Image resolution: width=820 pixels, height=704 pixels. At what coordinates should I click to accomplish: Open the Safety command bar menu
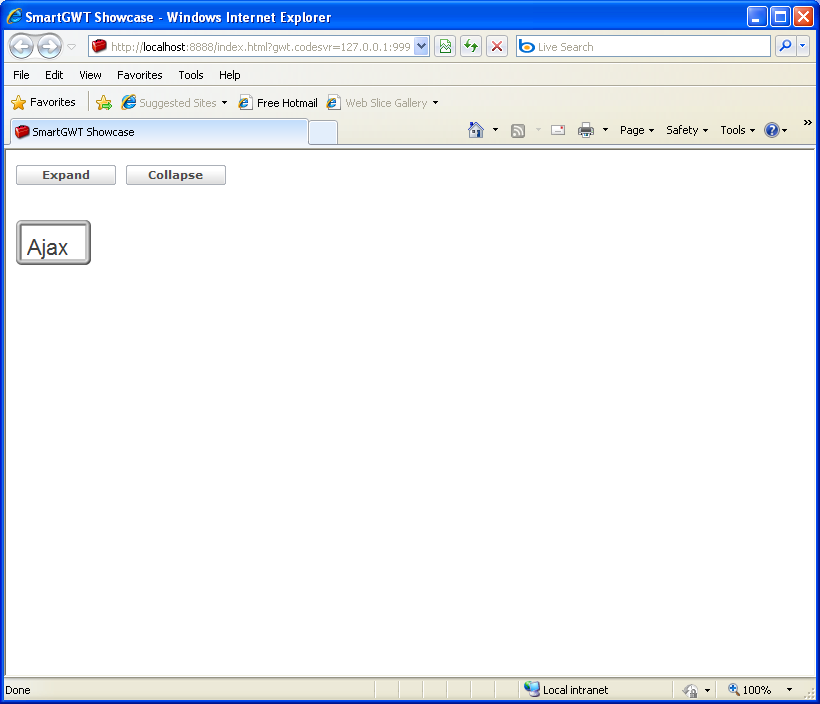click(x=687, y=130)
